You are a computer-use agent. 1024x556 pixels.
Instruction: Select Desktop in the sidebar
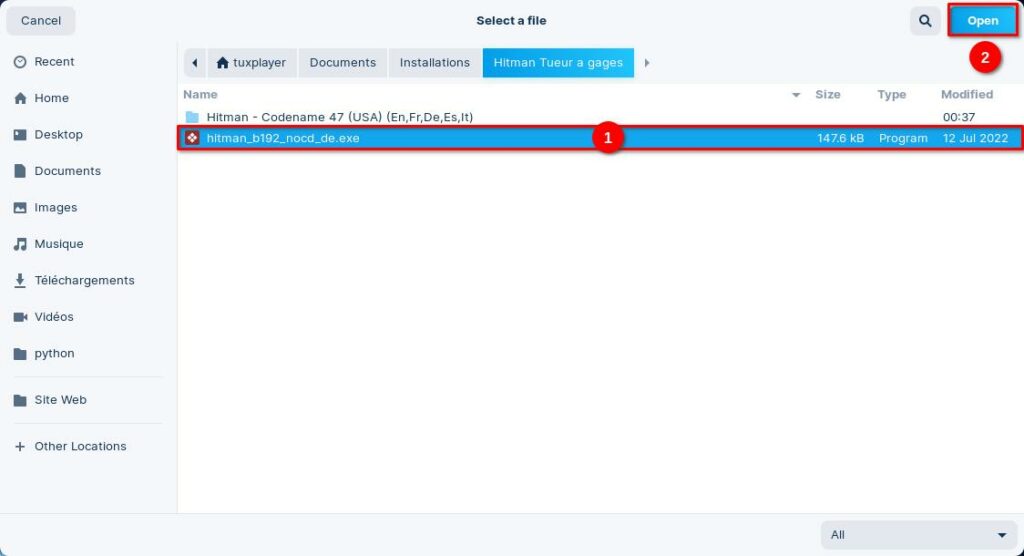[x=58, y=135]
